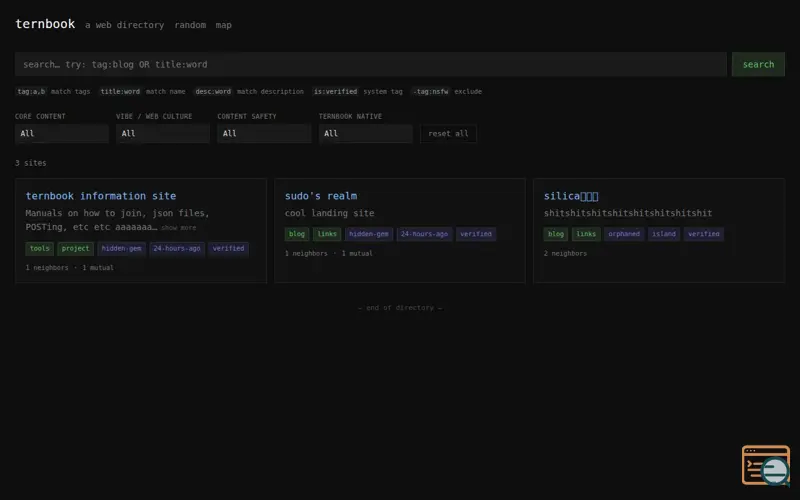800x500 pixels.
Task: Select the project tag on ternbook card
Action: click(76, 248)
